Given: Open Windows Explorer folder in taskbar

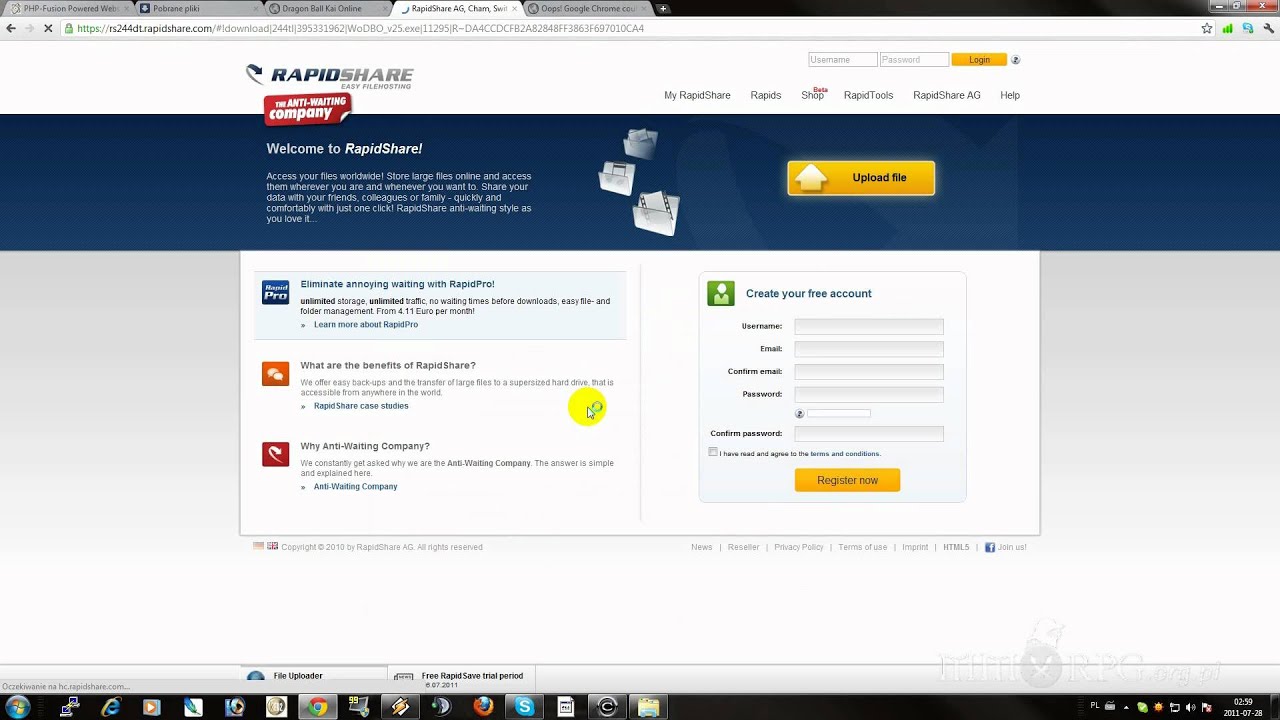Looking at the screenshot, I should tap(649, 707).
